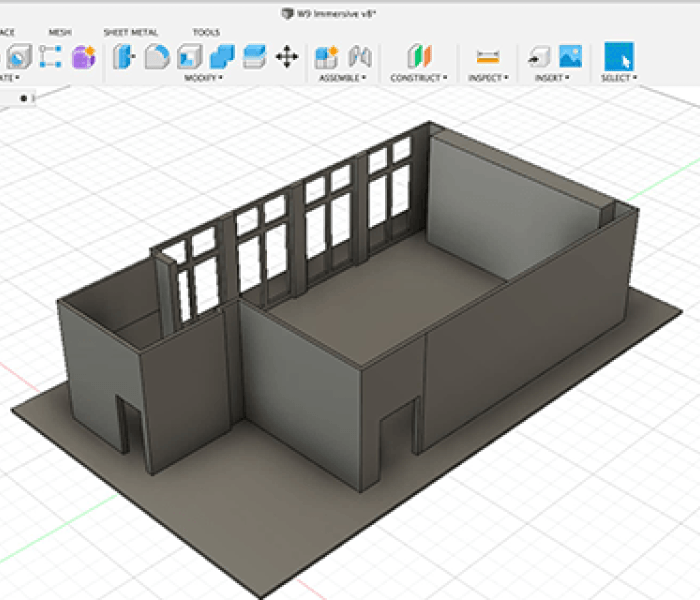Open the INSERT dropdown menu
The width and height of the screenshot is (700, 600).
point(553,78)
